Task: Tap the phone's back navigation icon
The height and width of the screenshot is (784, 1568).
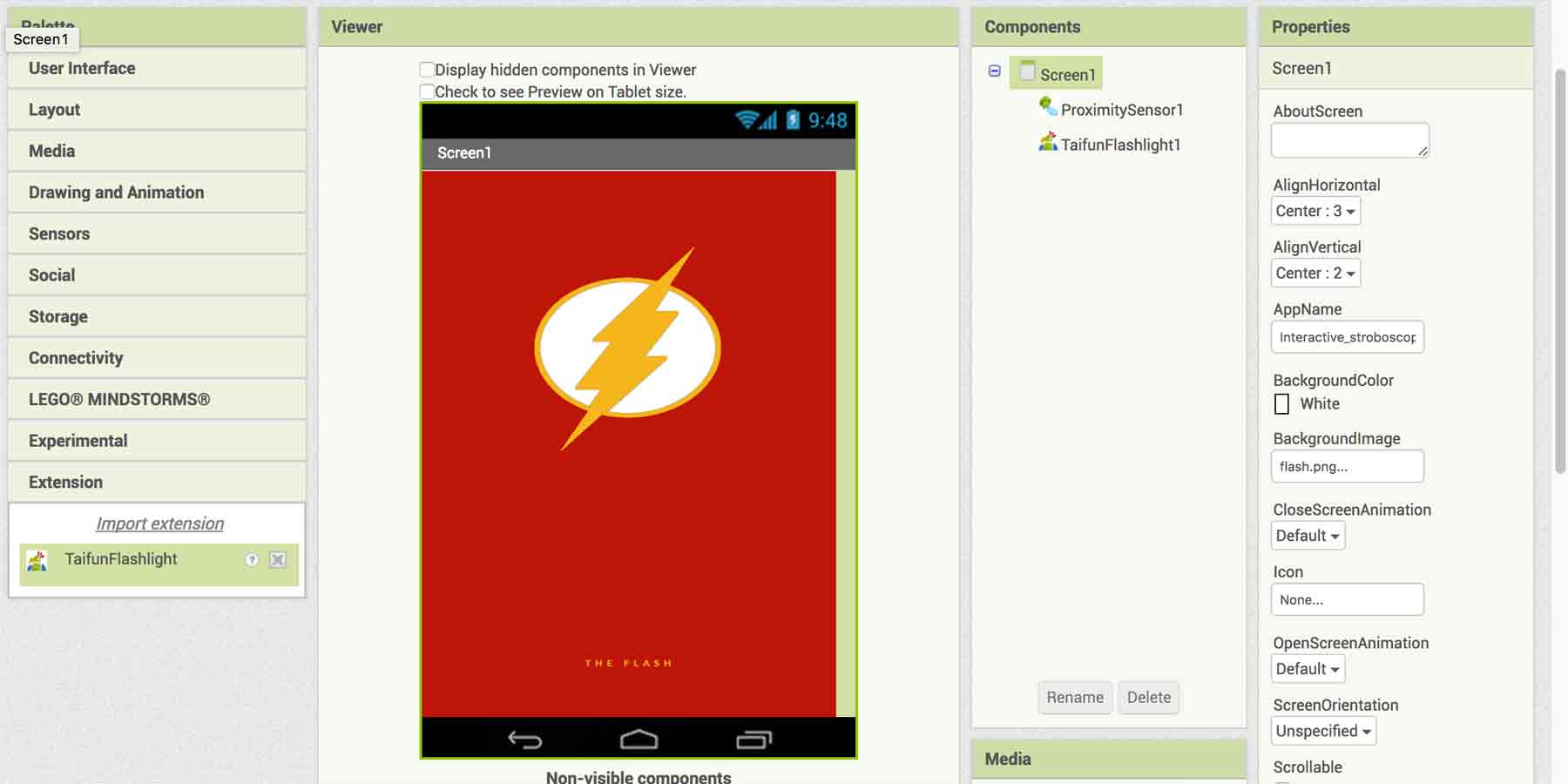Action: coord(524,740)
